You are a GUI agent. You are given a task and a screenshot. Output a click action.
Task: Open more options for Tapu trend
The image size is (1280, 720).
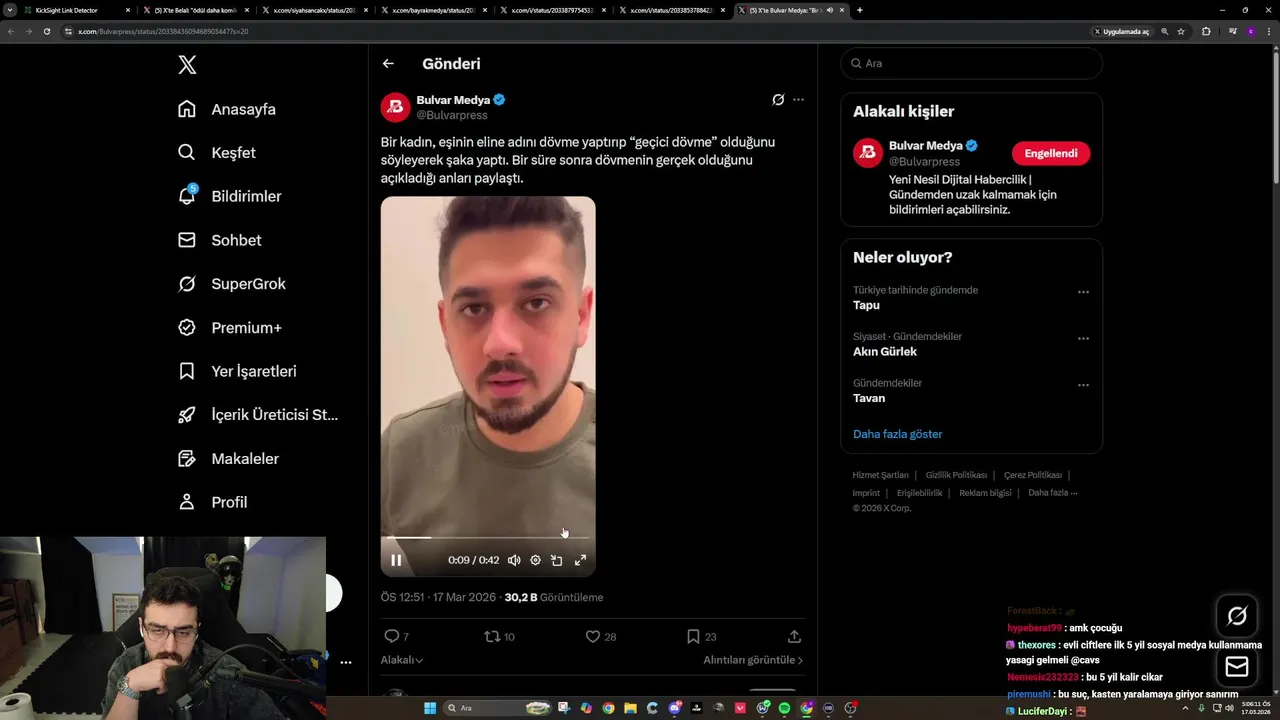[1083, 292]
